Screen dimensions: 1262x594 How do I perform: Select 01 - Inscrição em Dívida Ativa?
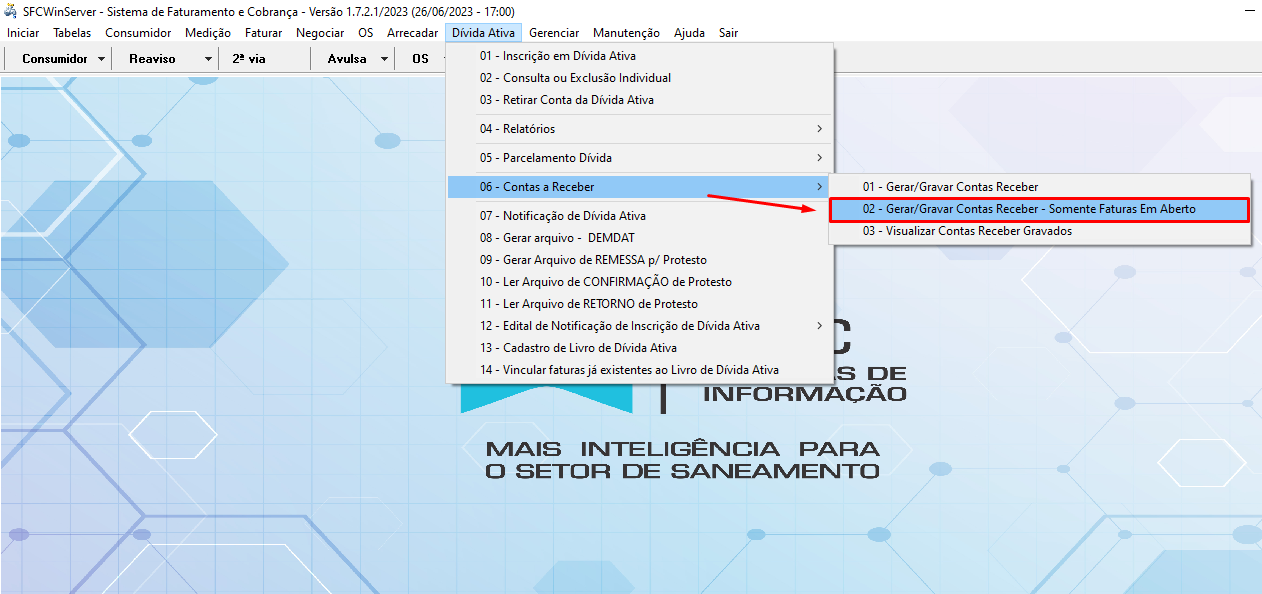(x=557, y=56)
